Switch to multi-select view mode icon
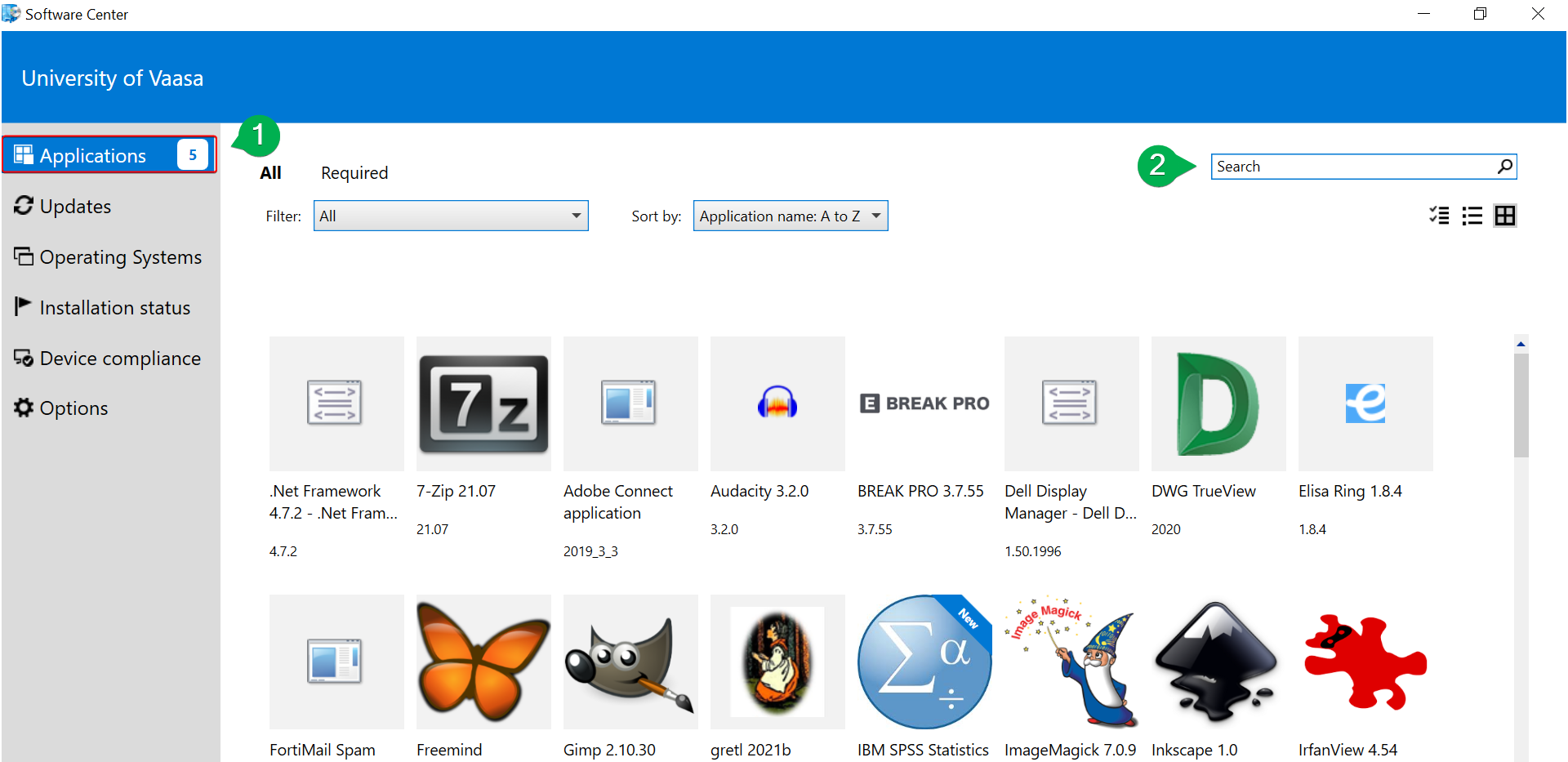1568x762 pixels. [x=1439, y=216]
